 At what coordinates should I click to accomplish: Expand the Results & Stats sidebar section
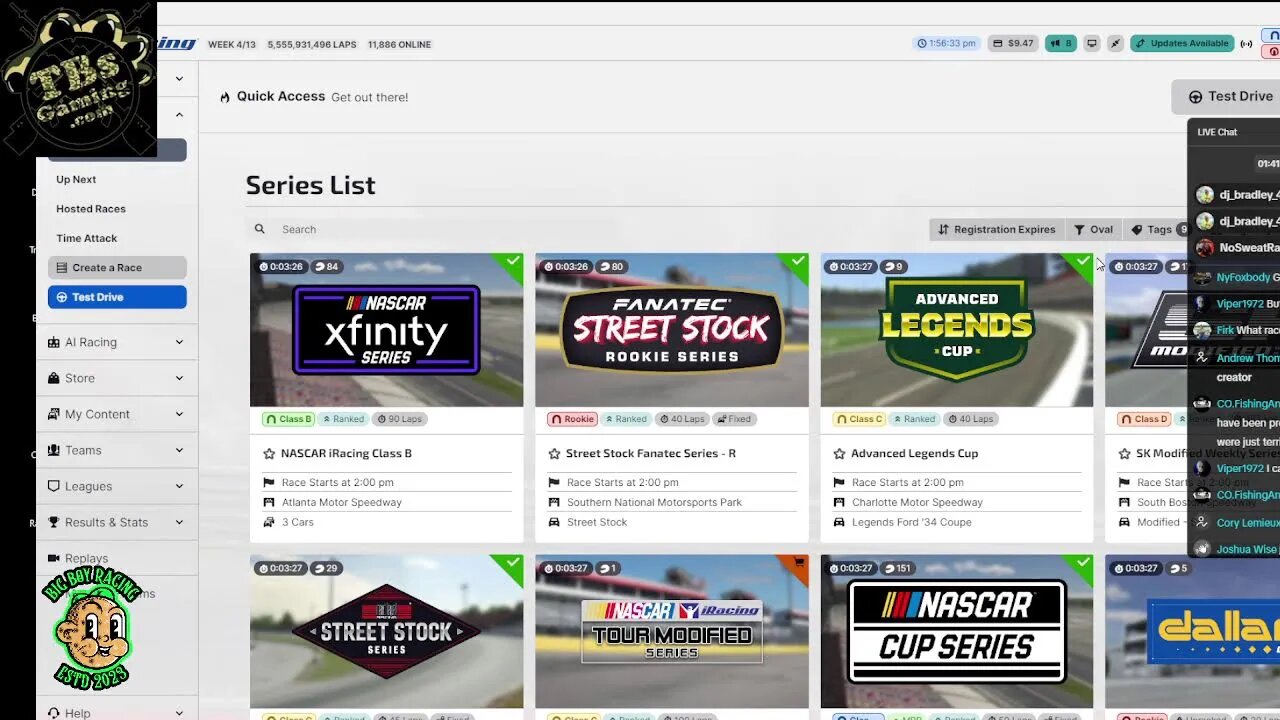pyautogui.click(x=116, y=522)
